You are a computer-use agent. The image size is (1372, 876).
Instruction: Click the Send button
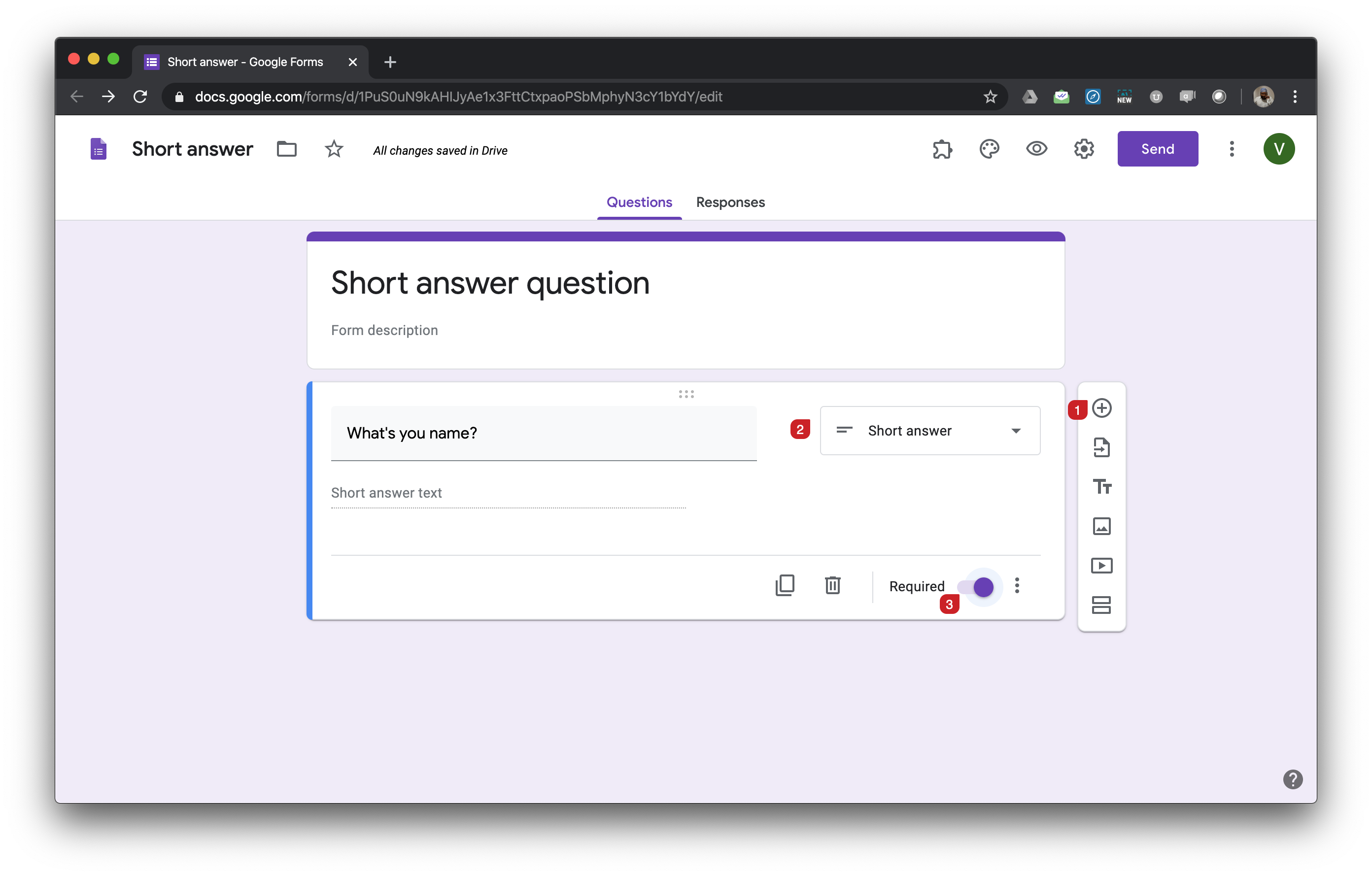coord(1157,149)
